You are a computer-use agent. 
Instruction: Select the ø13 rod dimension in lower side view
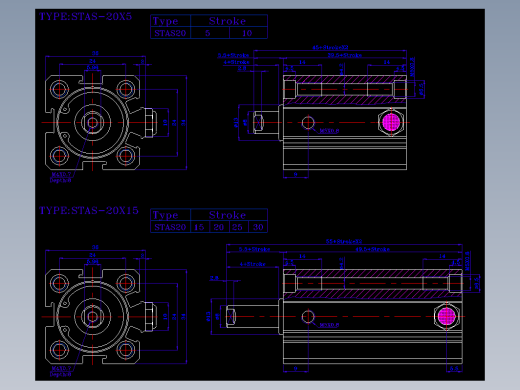click(208, 316)
